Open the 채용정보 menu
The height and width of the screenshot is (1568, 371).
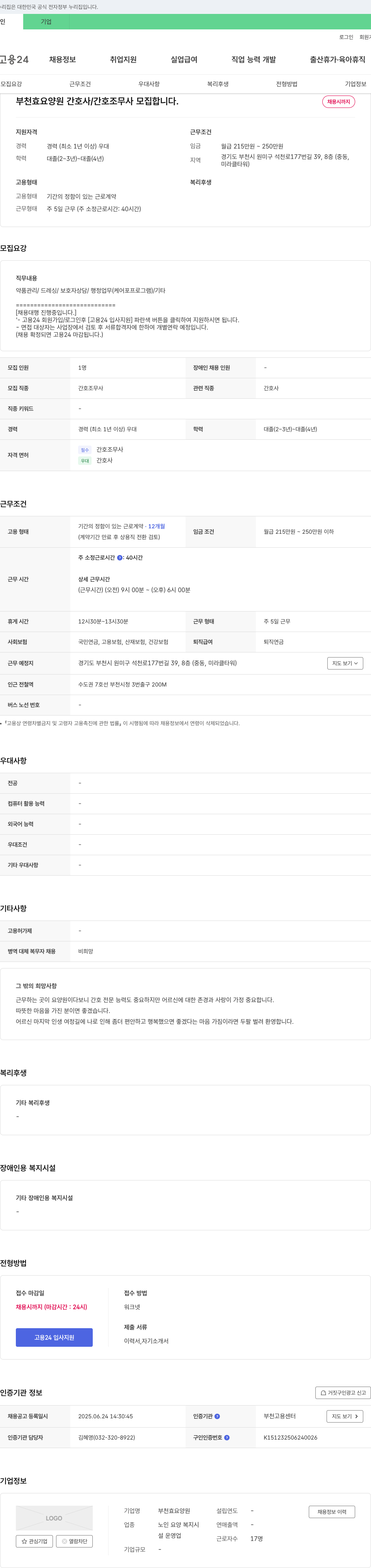point(63,60)
